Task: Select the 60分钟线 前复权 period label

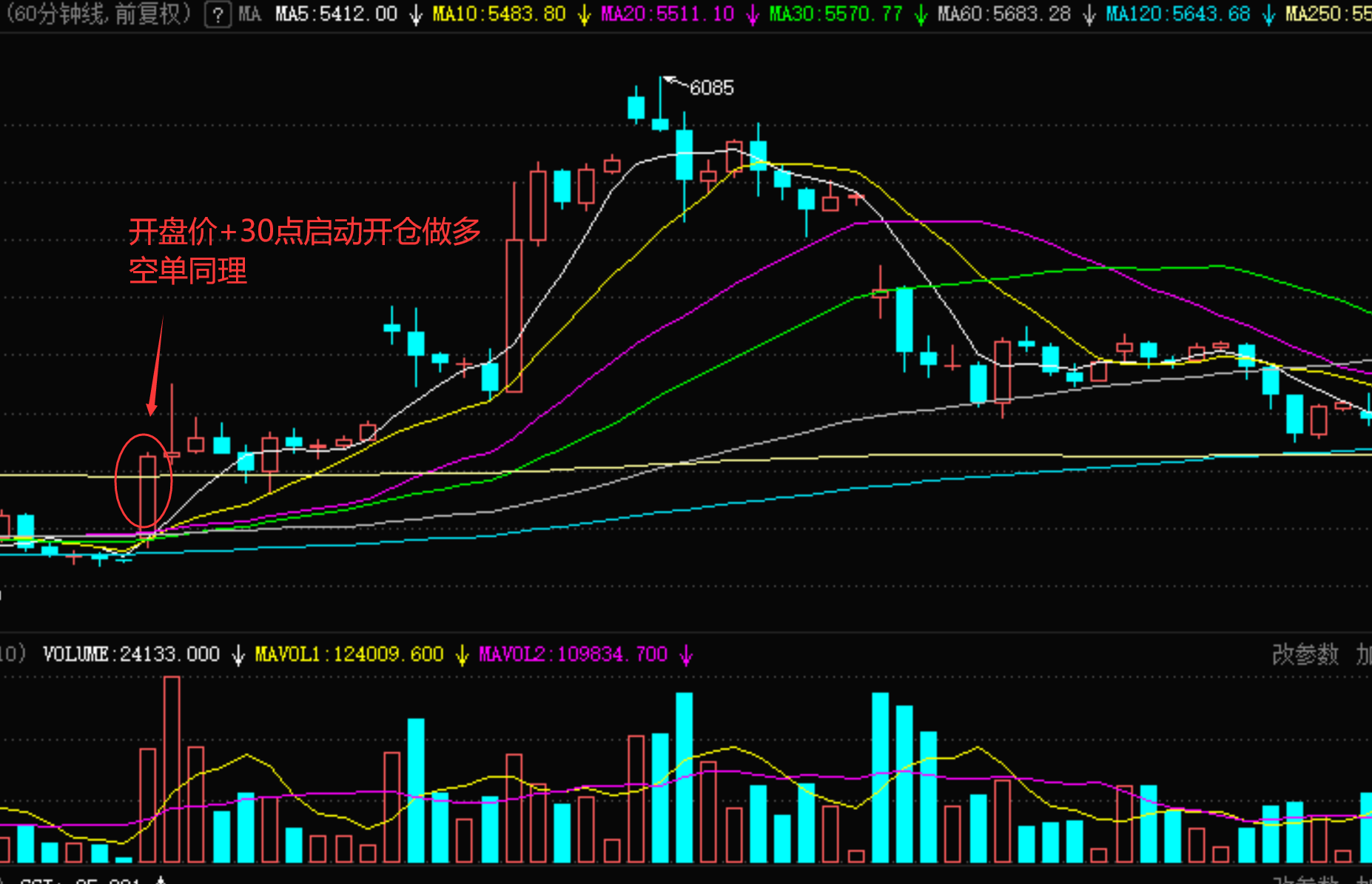Action: click(x=98, y=14)
